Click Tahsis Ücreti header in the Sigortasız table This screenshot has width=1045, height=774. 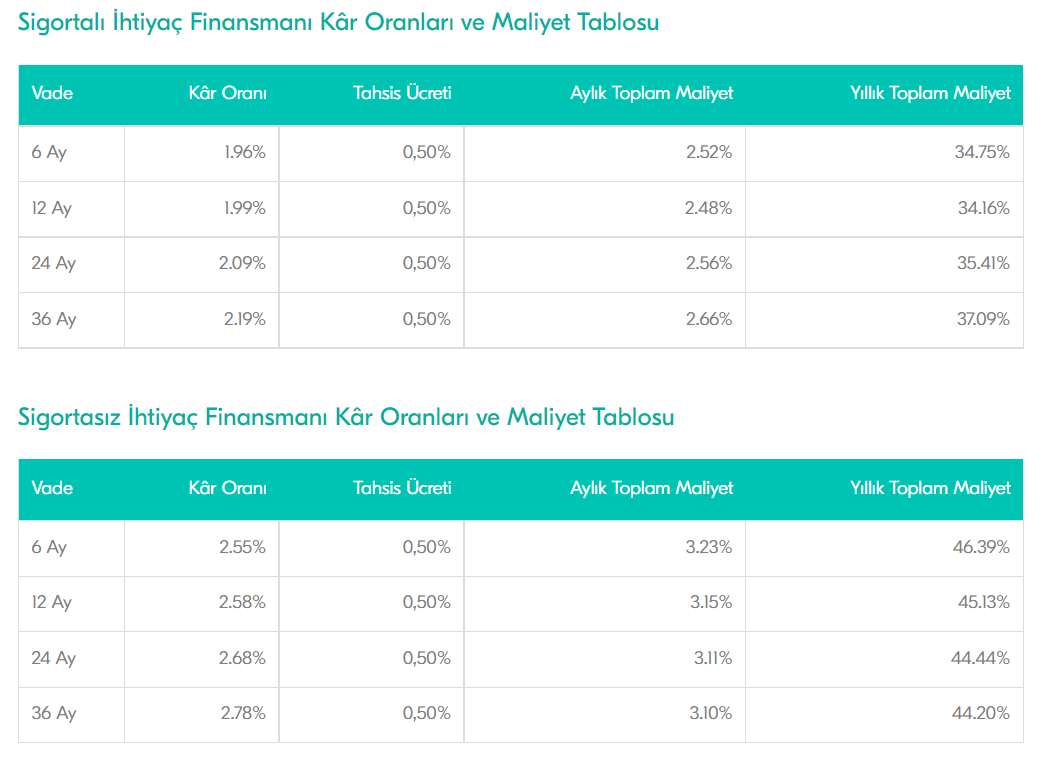coord(402,488)
